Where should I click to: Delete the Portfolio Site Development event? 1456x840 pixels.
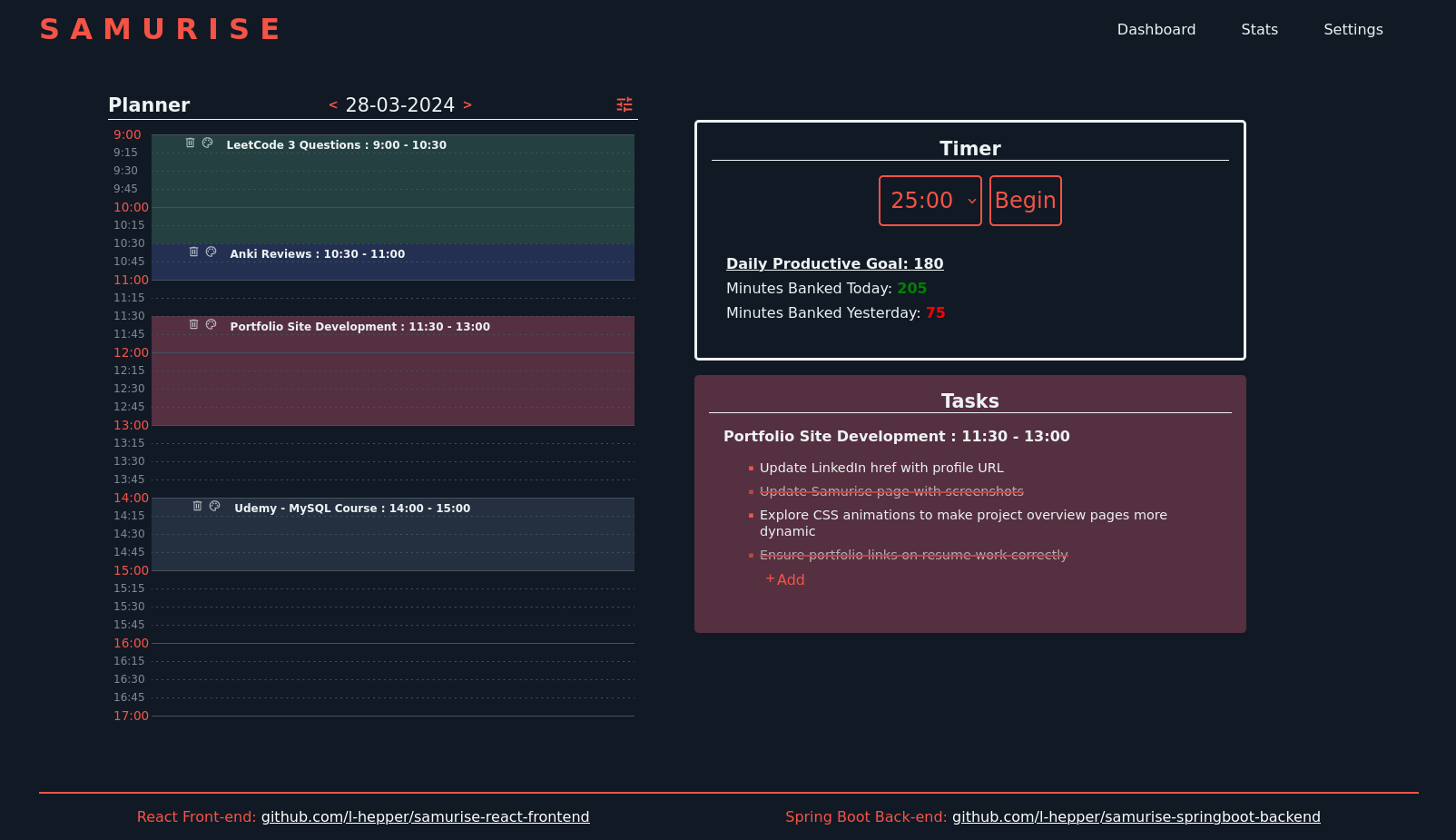(193, 324)
